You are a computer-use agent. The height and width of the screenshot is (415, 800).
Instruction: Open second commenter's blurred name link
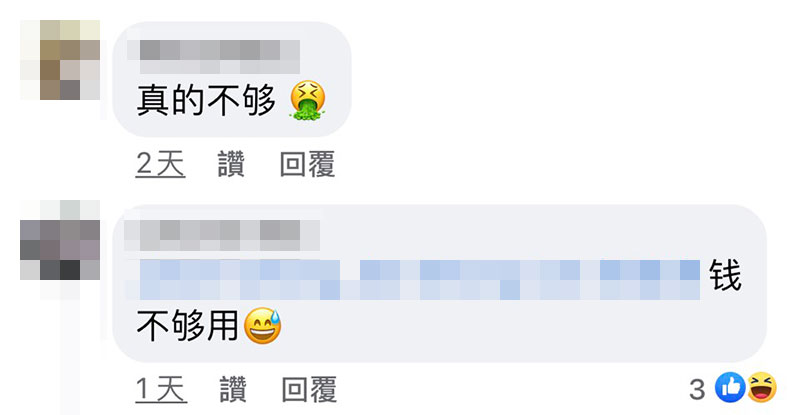(222, 235)
